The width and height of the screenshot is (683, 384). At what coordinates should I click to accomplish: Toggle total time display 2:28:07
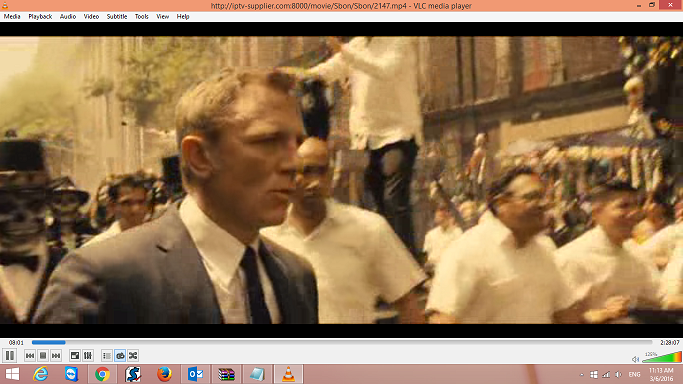(669, 343)
